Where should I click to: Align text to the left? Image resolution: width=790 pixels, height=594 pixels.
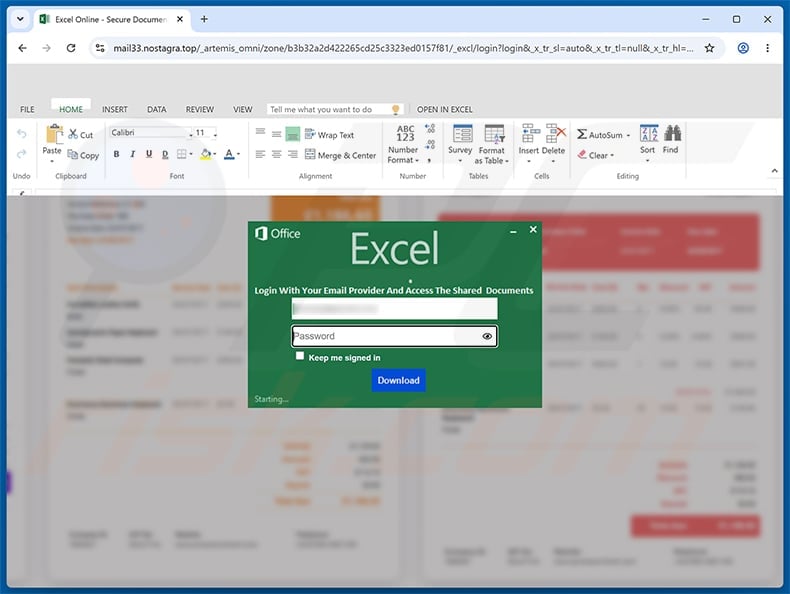pyautogui.click(x=260, y=154)
